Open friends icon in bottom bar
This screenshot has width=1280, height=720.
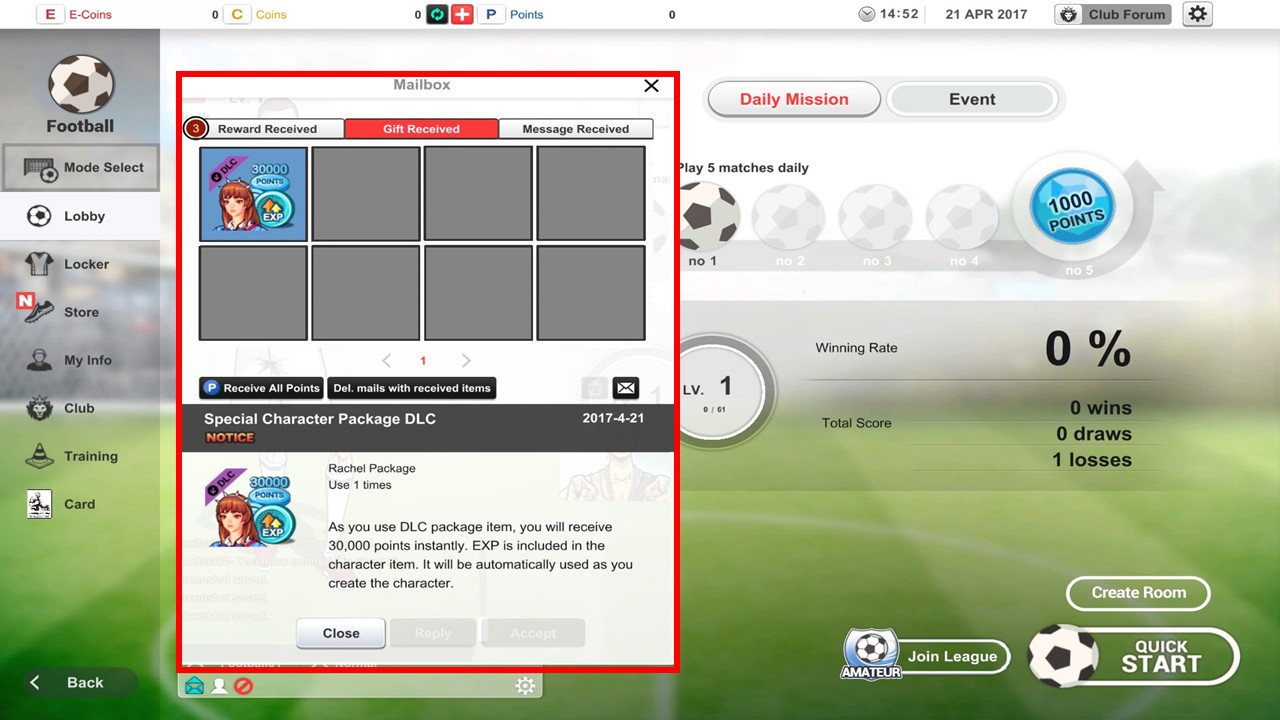pos(219,686)
